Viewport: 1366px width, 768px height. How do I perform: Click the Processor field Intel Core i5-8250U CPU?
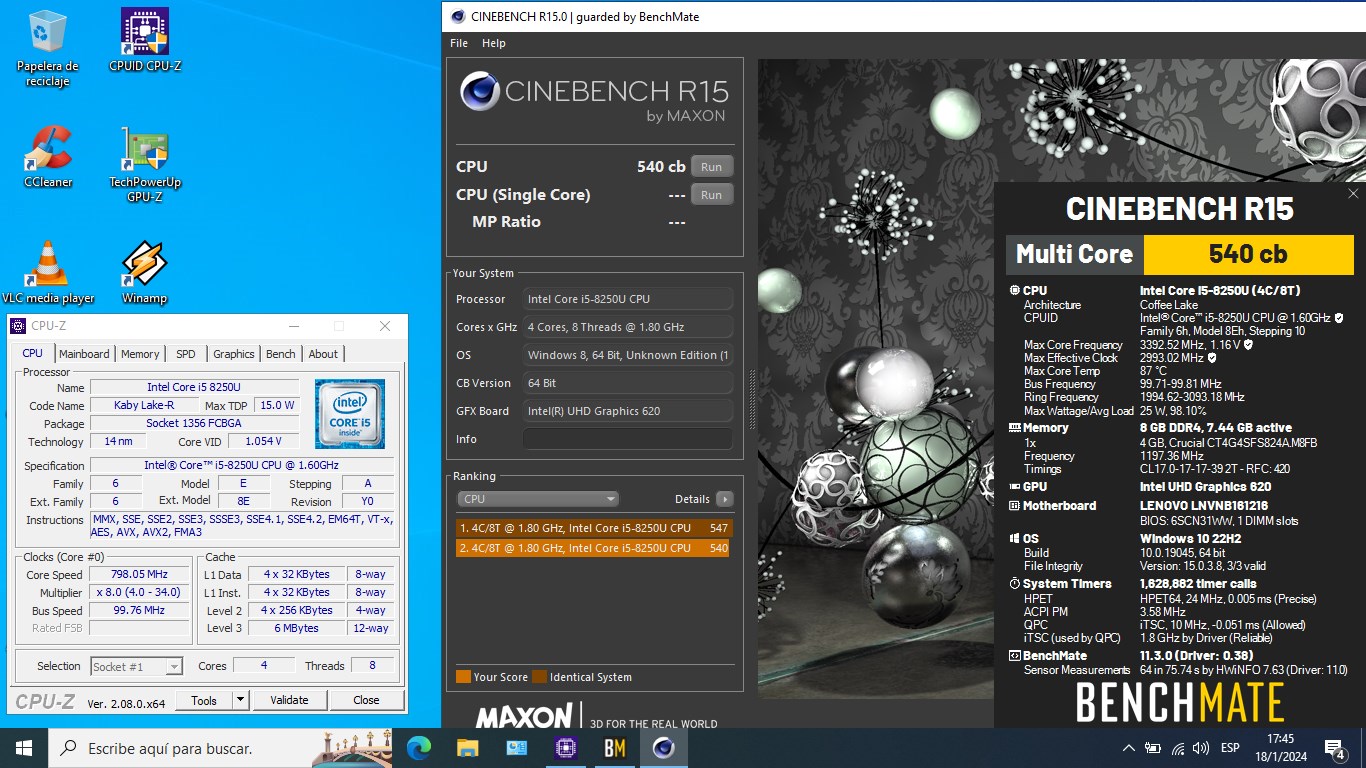[628, 299]
